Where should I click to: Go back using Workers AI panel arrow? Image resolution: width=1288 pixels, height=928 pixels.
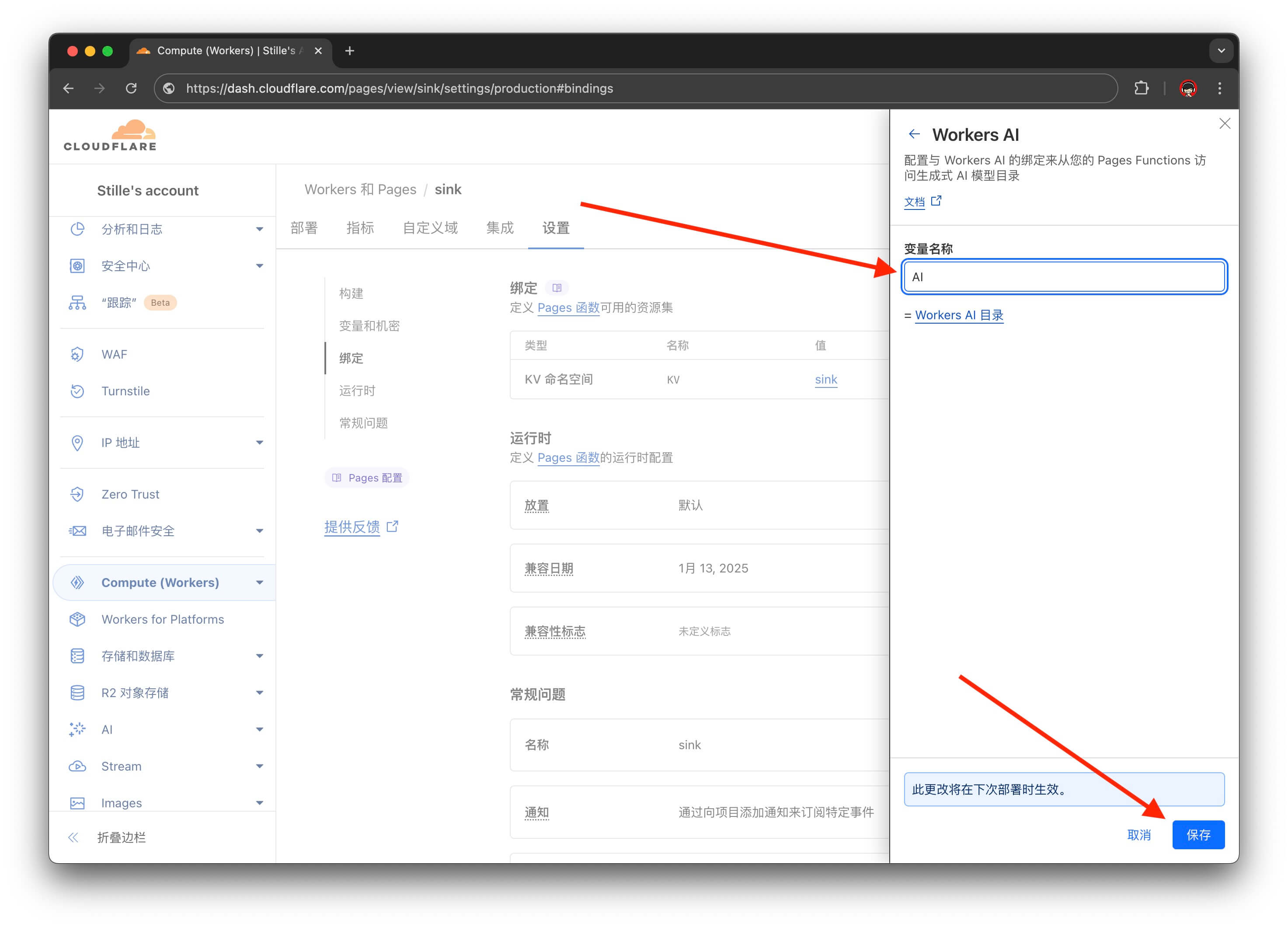(x=914, y=134)
